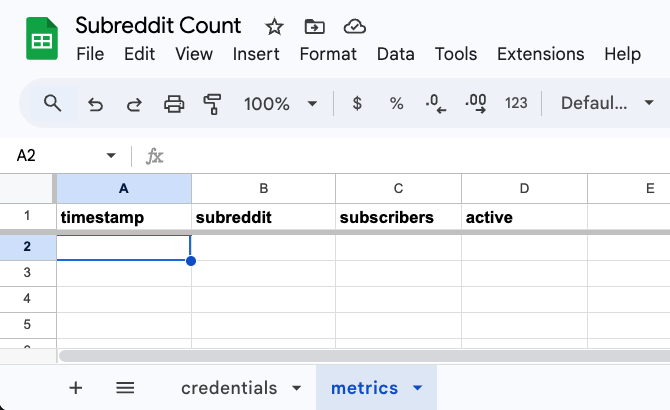The image size is (670, 410).
Task: Apply percent format to cell
Action: pyautogui.click(x=396, y=103)
